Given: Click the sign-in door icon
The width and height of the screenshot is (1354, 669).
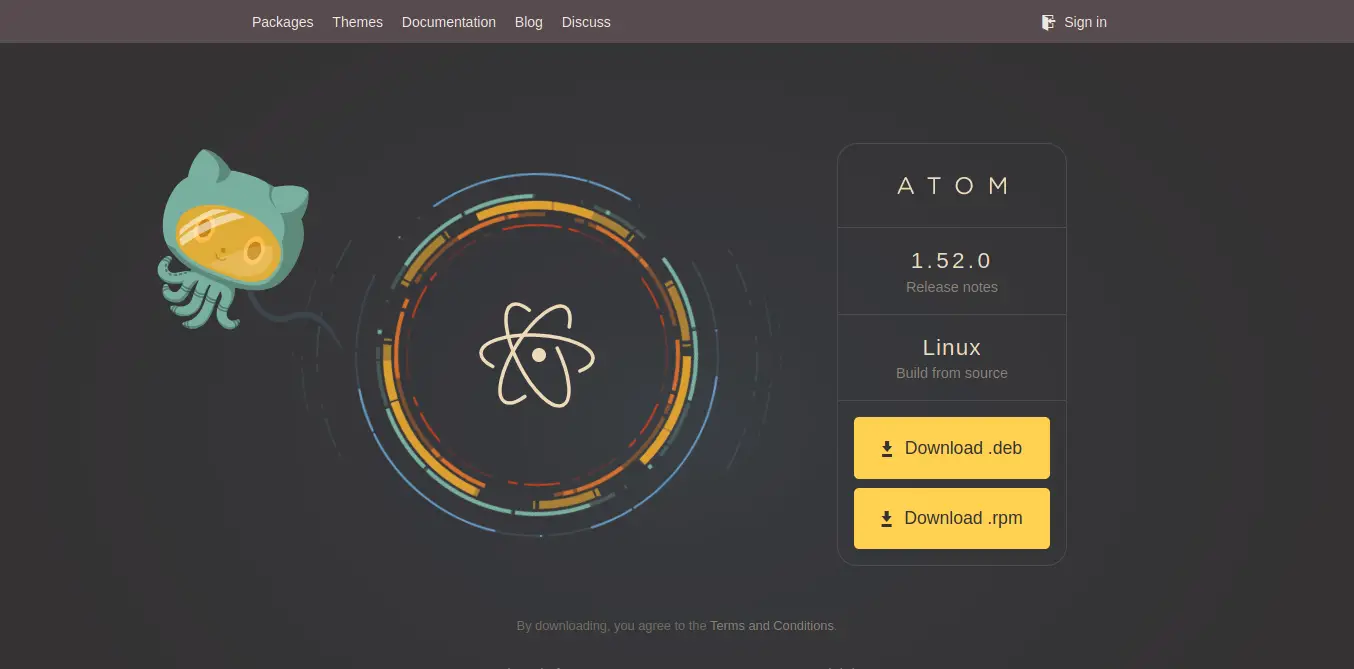Looking at the screenshot, I should point(1048,22).
